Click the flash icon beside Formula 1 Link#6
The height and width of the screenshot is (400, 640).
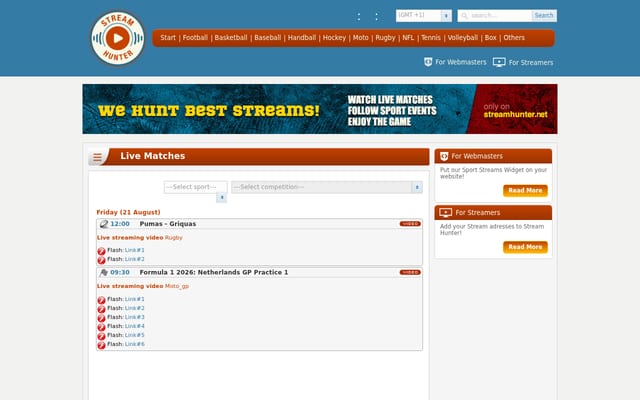tap(101, 345)
